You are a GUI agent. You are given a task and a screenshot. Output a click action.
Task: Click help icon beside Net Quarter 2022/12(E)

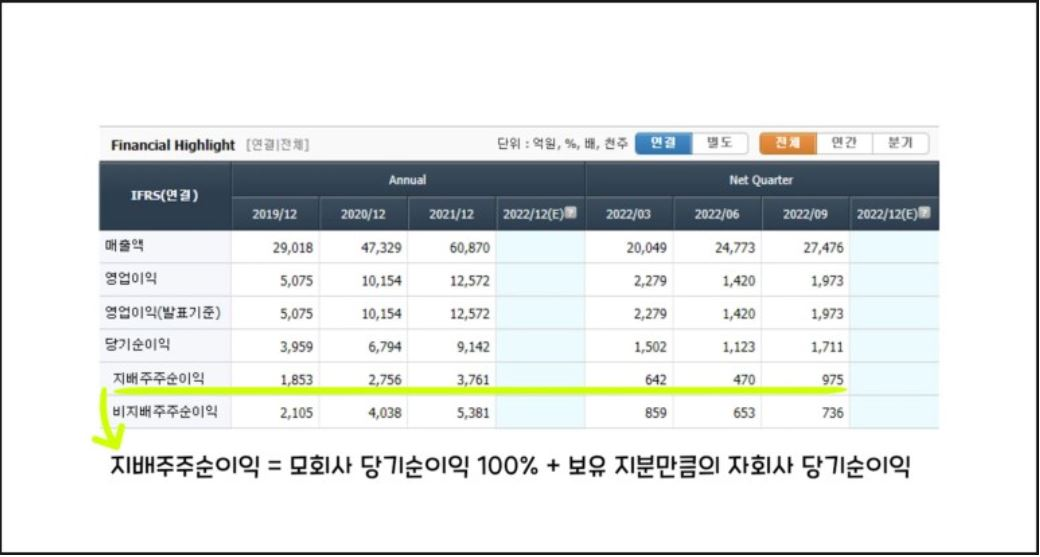tap(925, 213)
